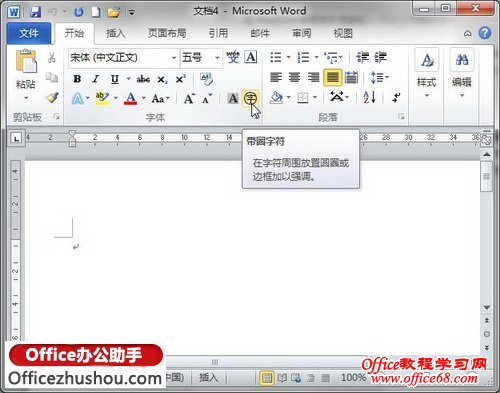The image size is (500, 393).
Task: Switch to the 插入 Insert tab
Action: (x=115, y=33)
